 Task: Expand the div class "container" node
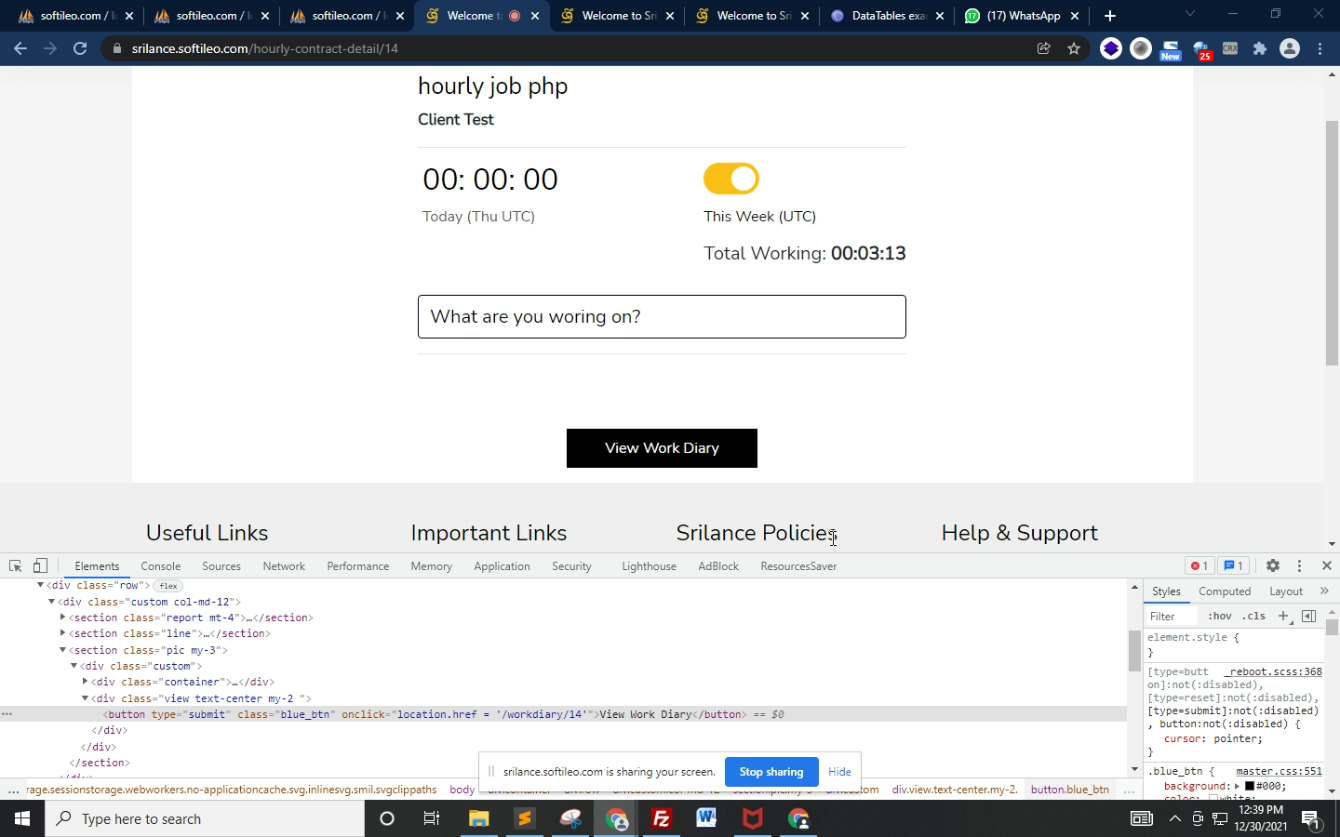pyautogui.click(x=85, y=682)
